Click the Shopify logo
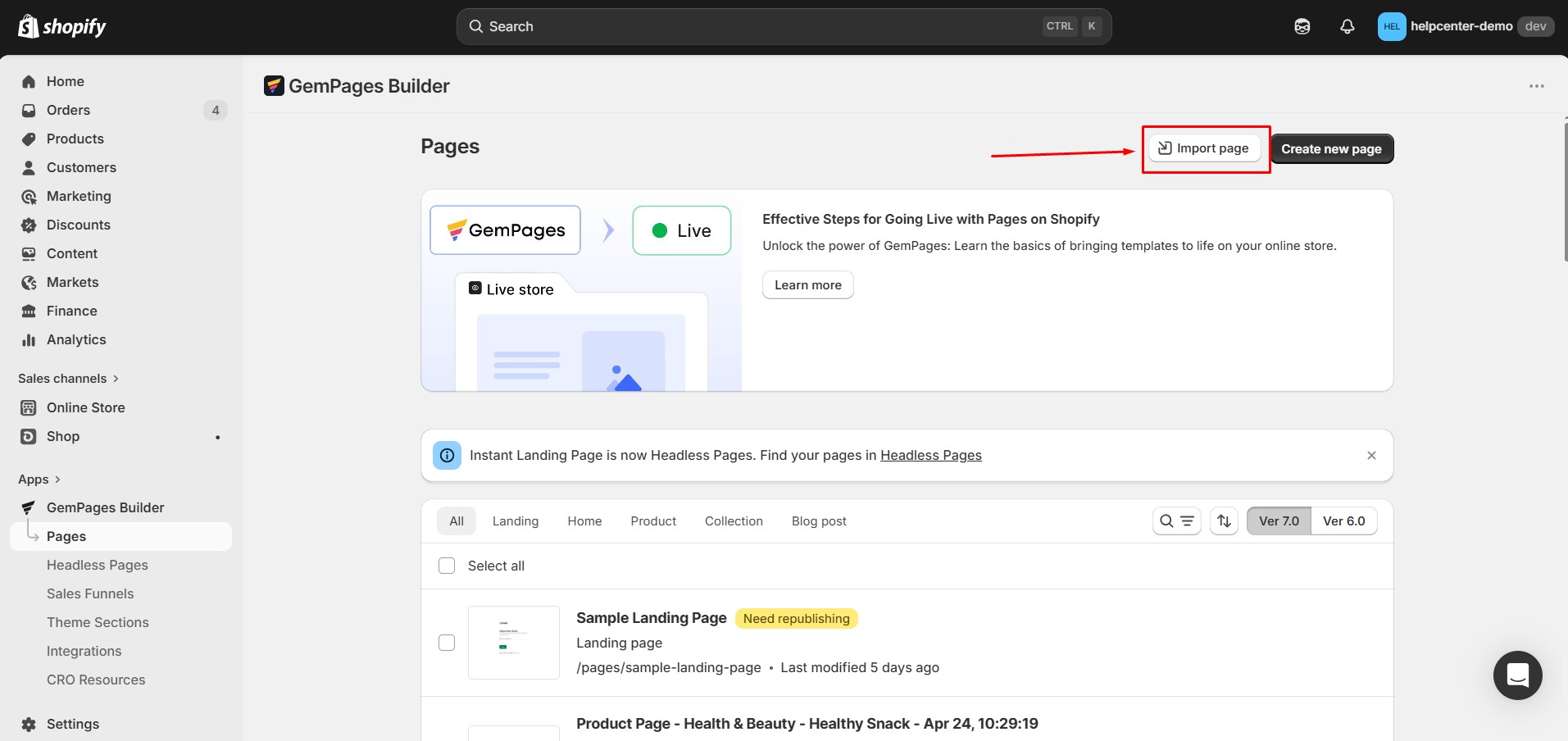1568x741 pixels. tap(62, 26)
